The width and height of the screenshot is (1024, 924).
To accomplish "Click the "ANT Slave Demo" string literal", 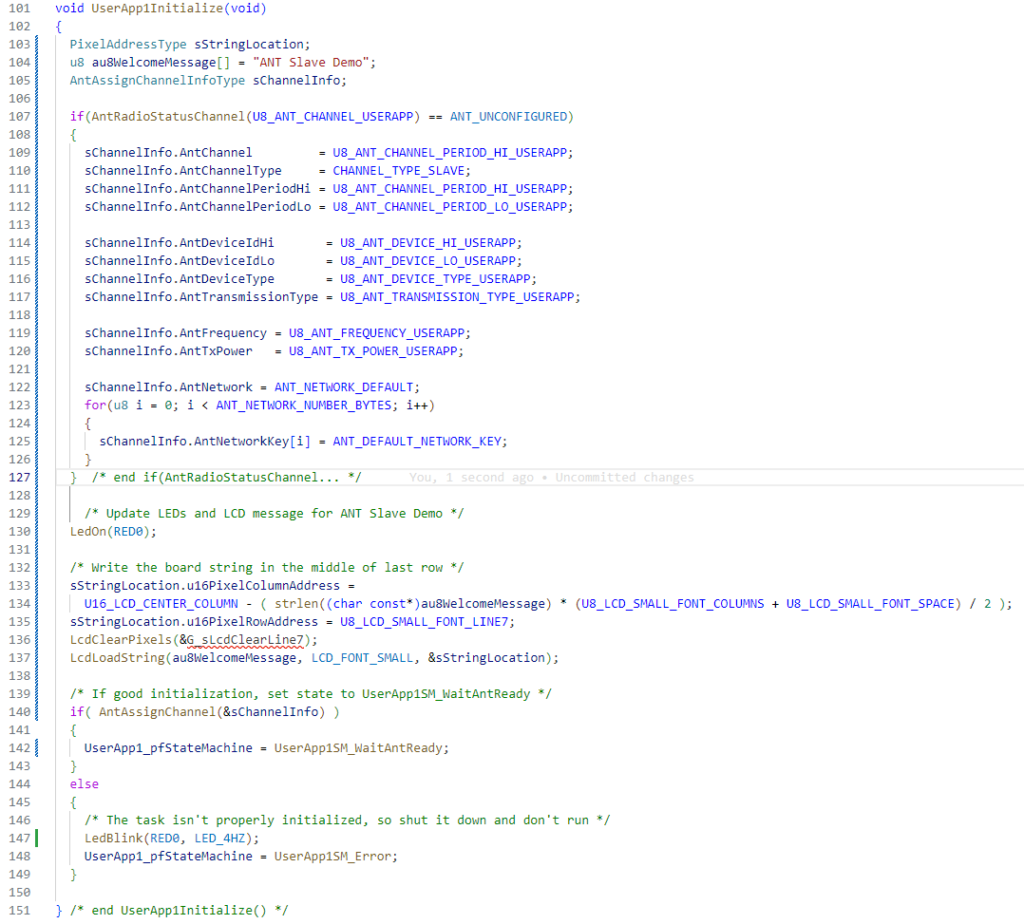I will [311, 63].
